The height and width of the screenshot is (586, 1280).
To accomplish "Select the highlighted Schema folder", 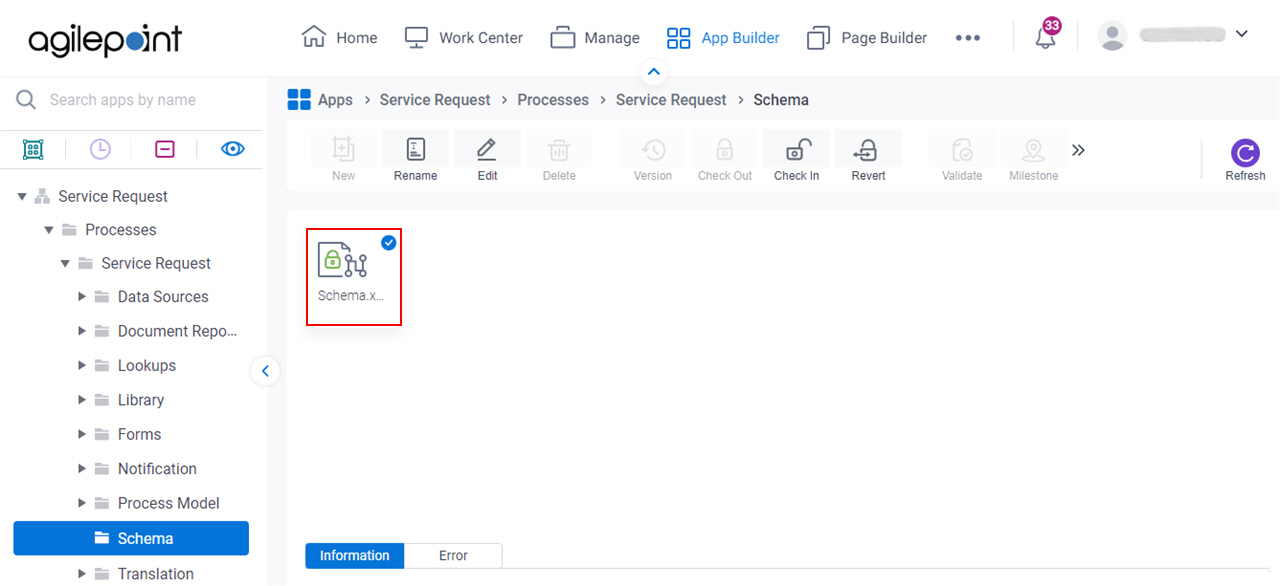I will point(131,538).
